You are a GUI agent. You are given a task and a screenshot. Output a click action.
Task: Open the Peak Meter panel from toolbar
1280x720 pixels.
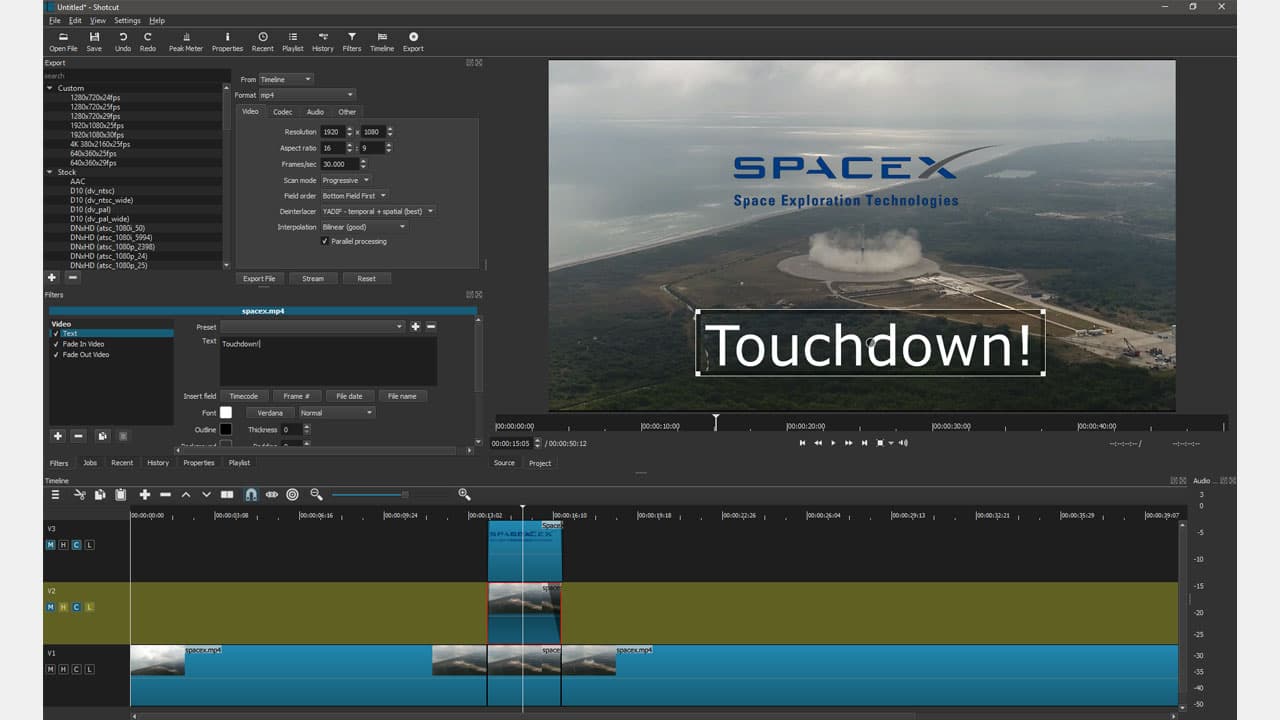[185, 41]
